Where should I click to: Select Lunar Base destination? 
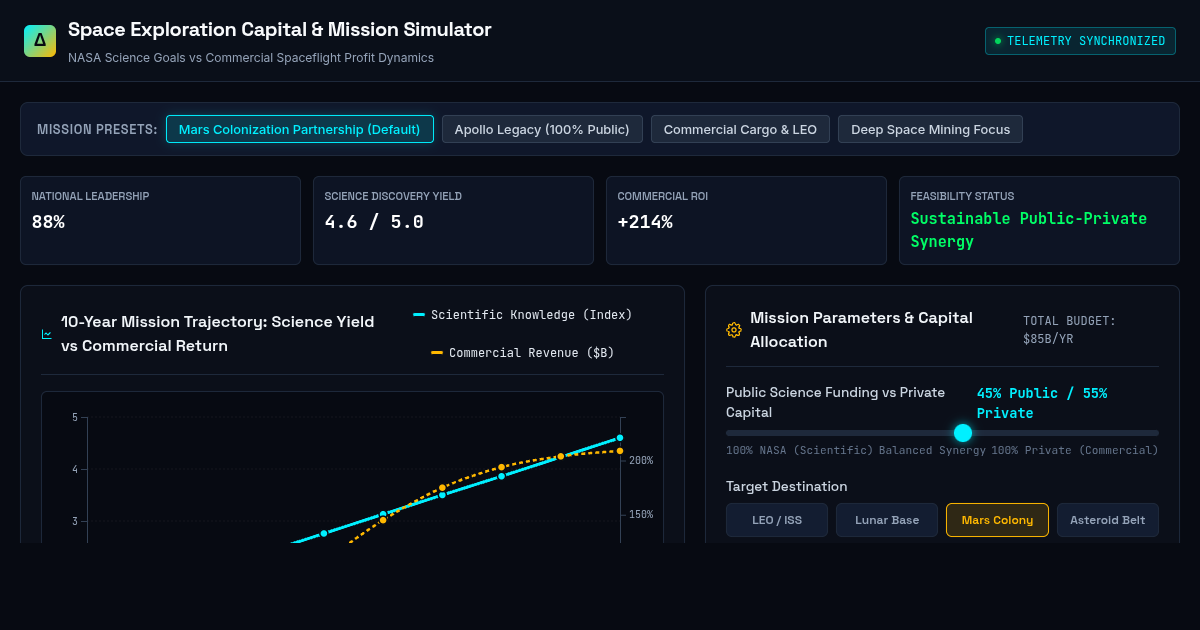pos(887,520)
